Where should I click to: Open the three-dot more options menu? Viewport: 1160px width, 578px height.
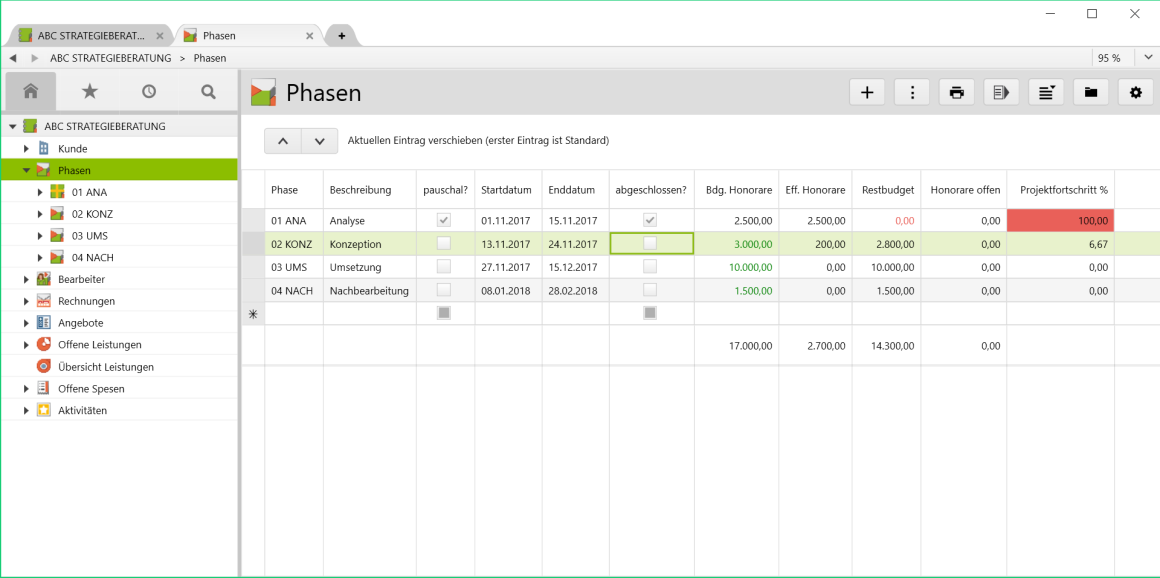(912, 92)
